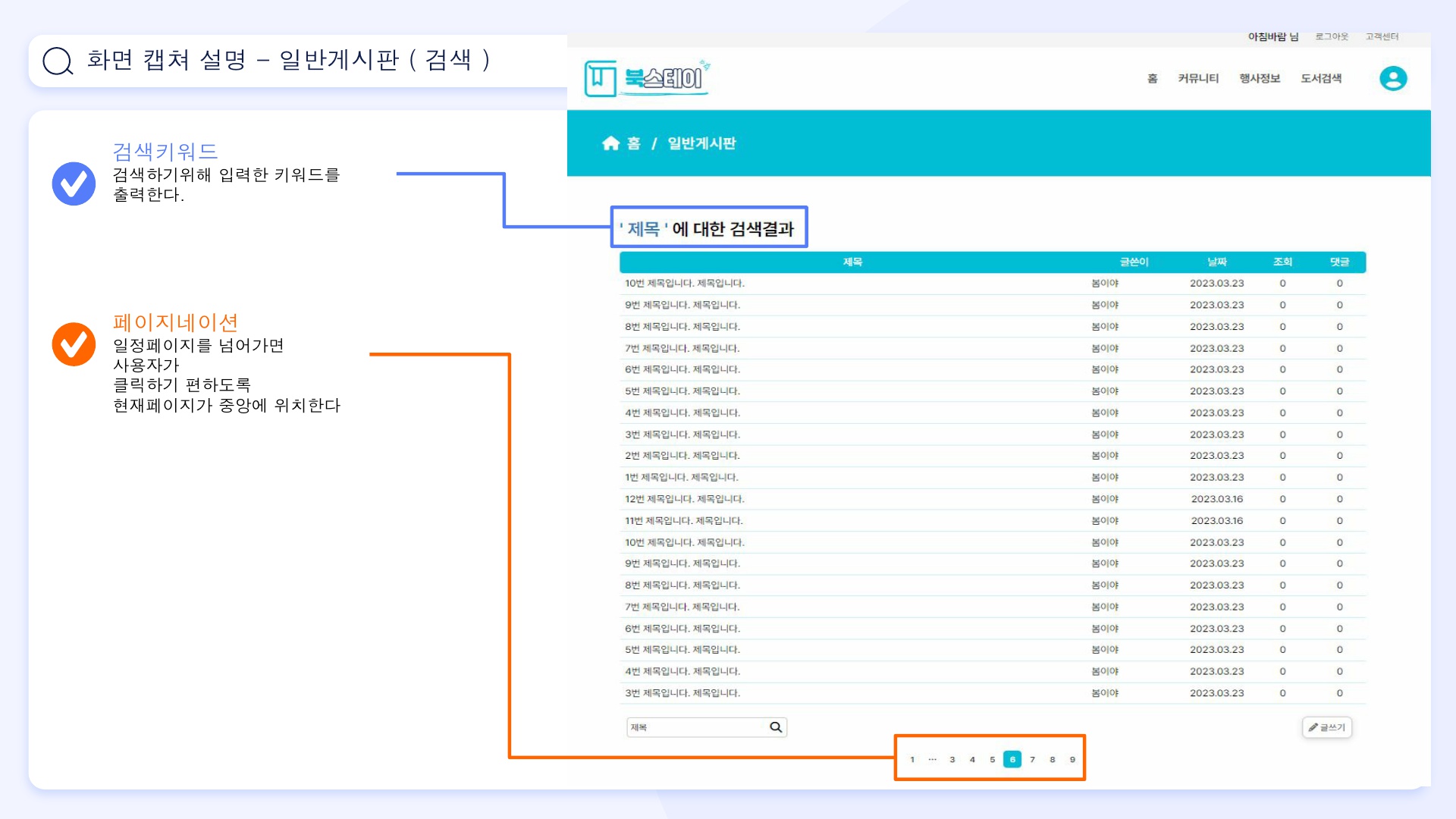This screenshot has height=819, width=1456.
Task: Click the user profile avatar icon
Action: (x=1392, y=78)
